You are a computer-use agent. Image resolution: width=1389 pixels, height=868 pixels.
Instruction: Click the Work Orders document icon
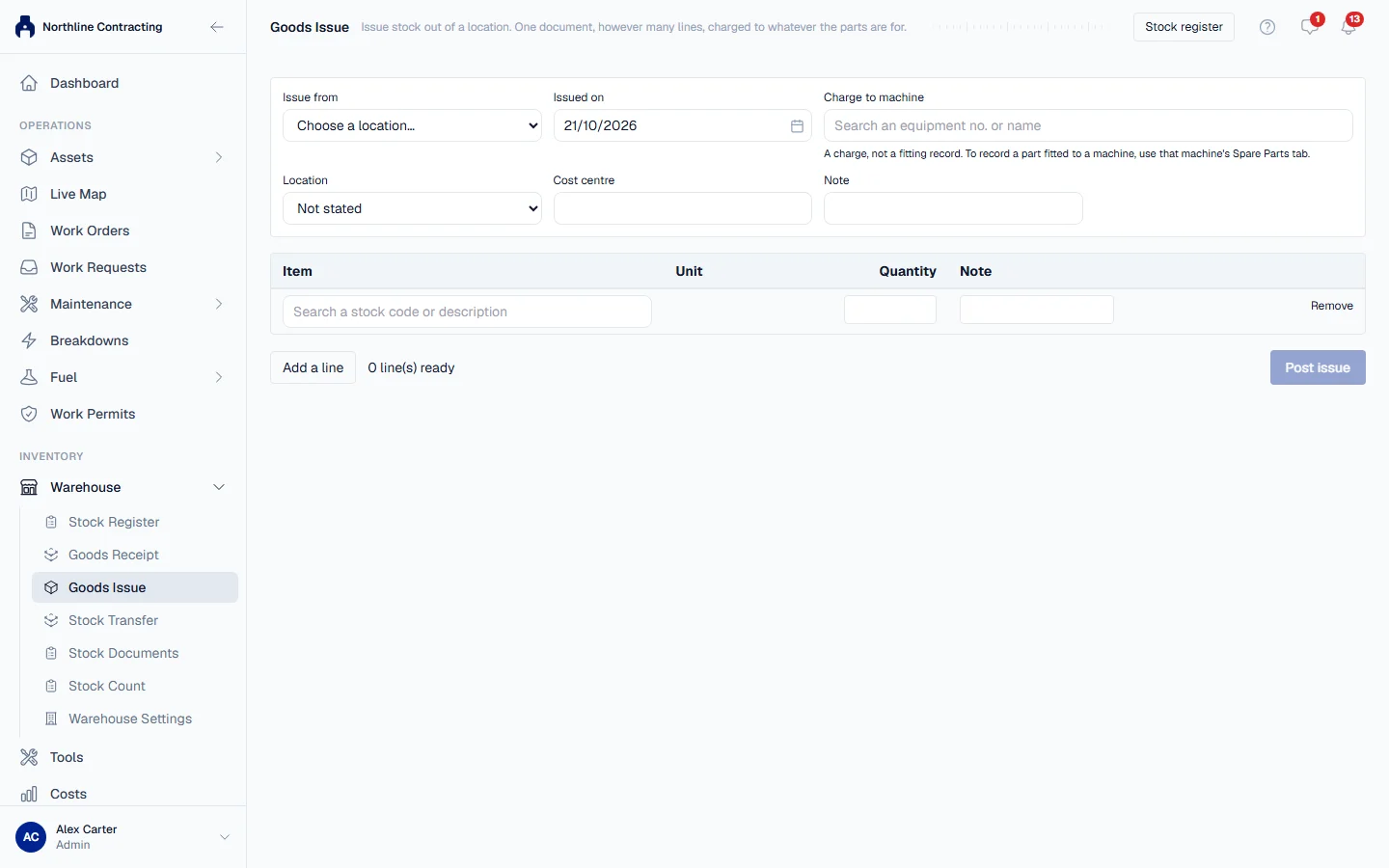(x=29, y=231)
